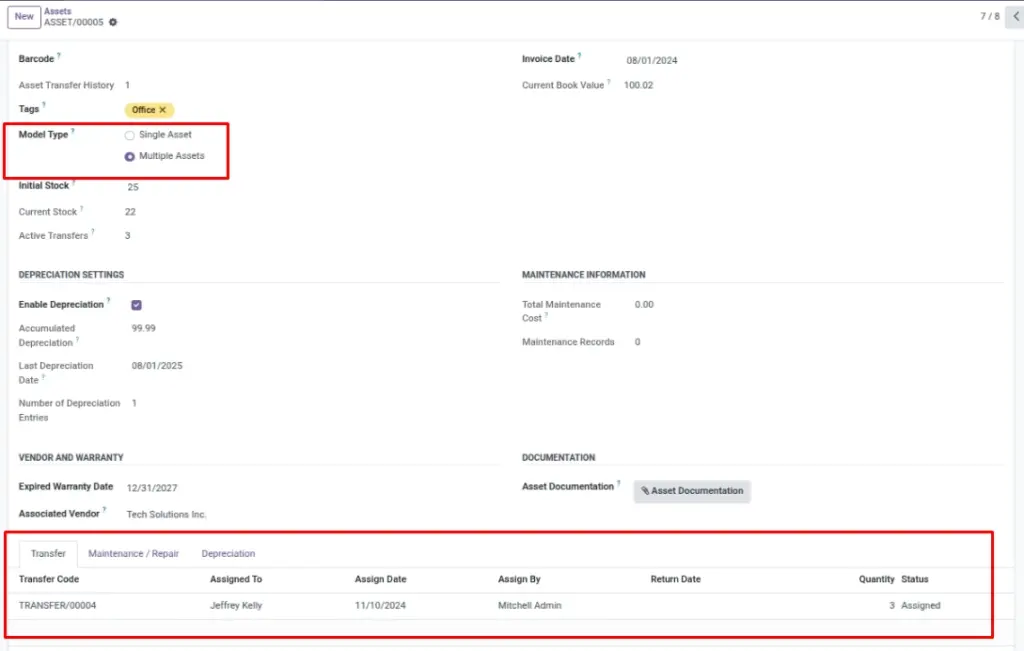Click the Jeffrey Kelly cell

click(x=236, y=606)
